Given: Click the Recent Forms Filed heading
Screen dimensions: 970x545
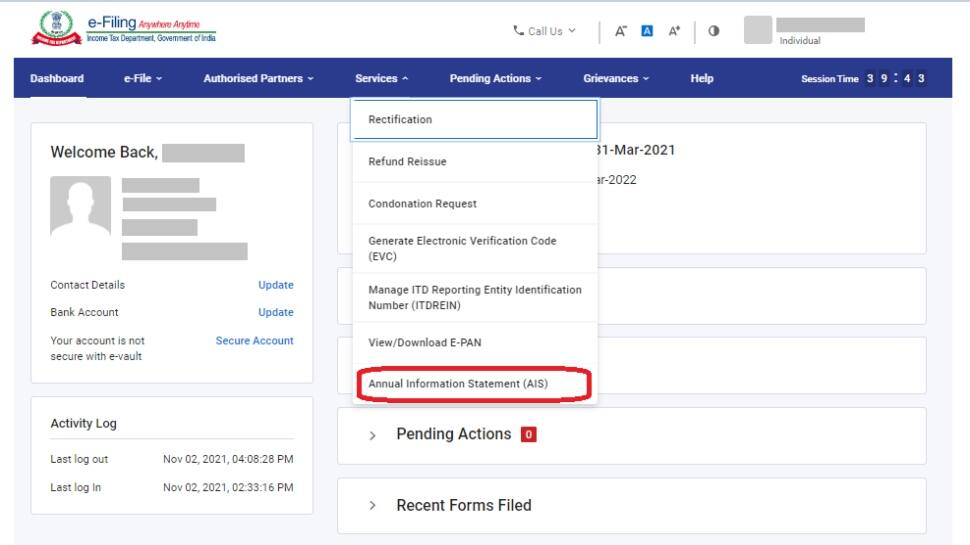Looking at the screenshot, I should pos(464,505).
